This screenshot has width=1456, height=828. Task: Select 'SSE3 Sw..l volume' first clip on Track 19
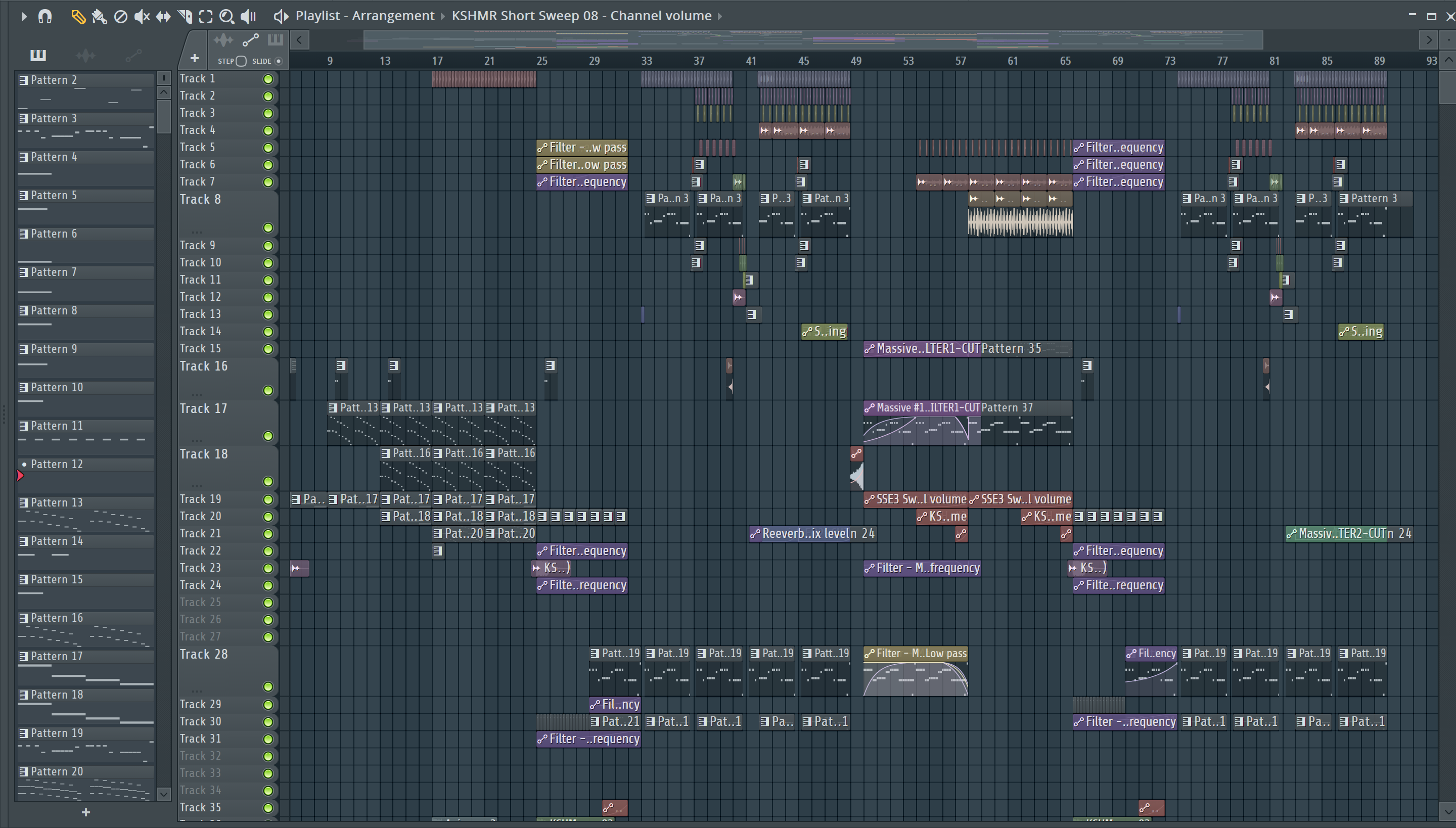click(x=916, y=499)
